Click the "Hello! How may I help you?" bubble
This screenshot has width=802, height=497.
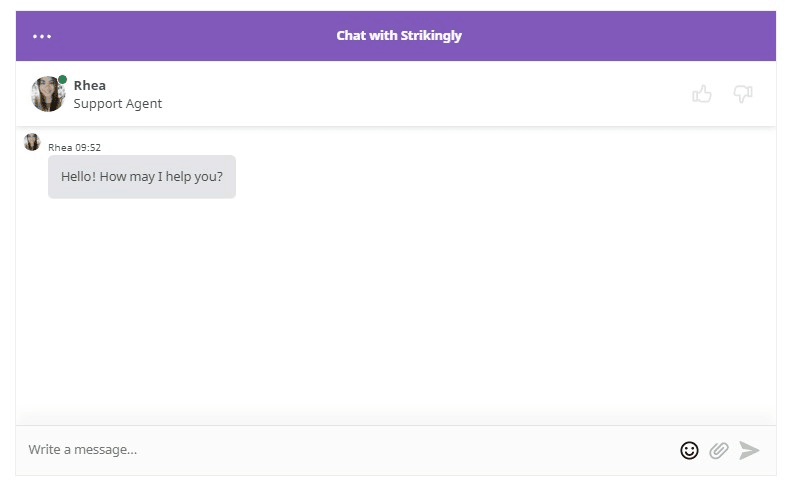(x=142, y=177)
